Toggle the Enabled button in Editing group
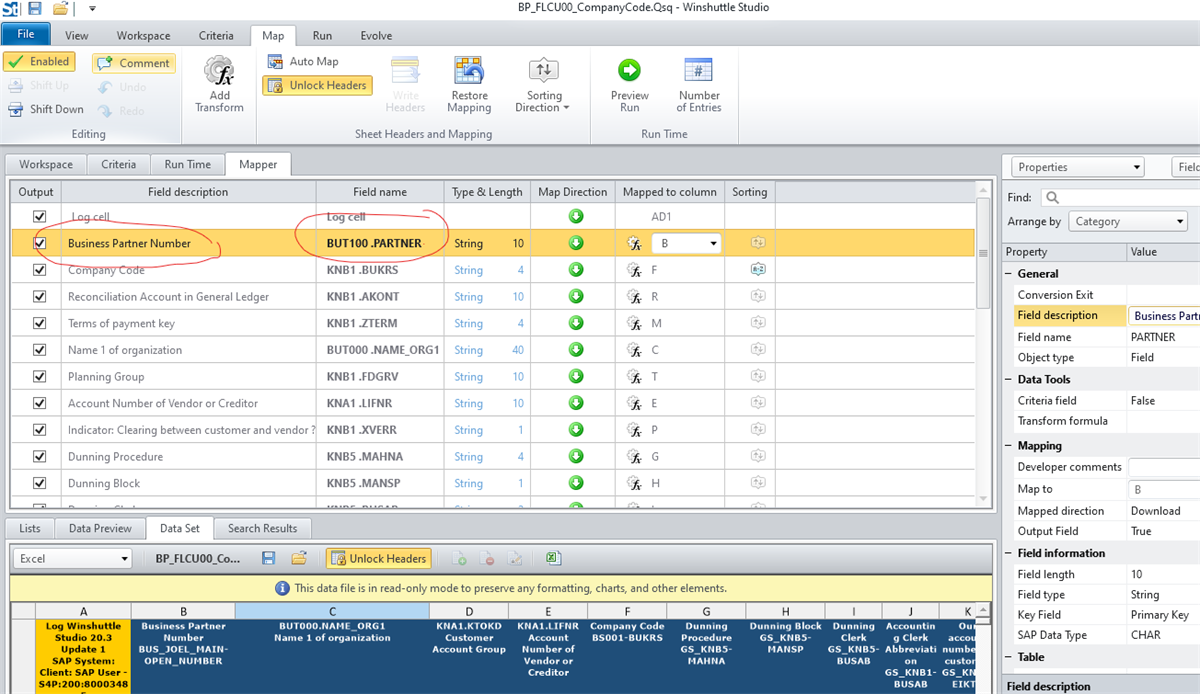Image resolution: width=1200 pixels, height=694 pixels. (x=38, y=62)
